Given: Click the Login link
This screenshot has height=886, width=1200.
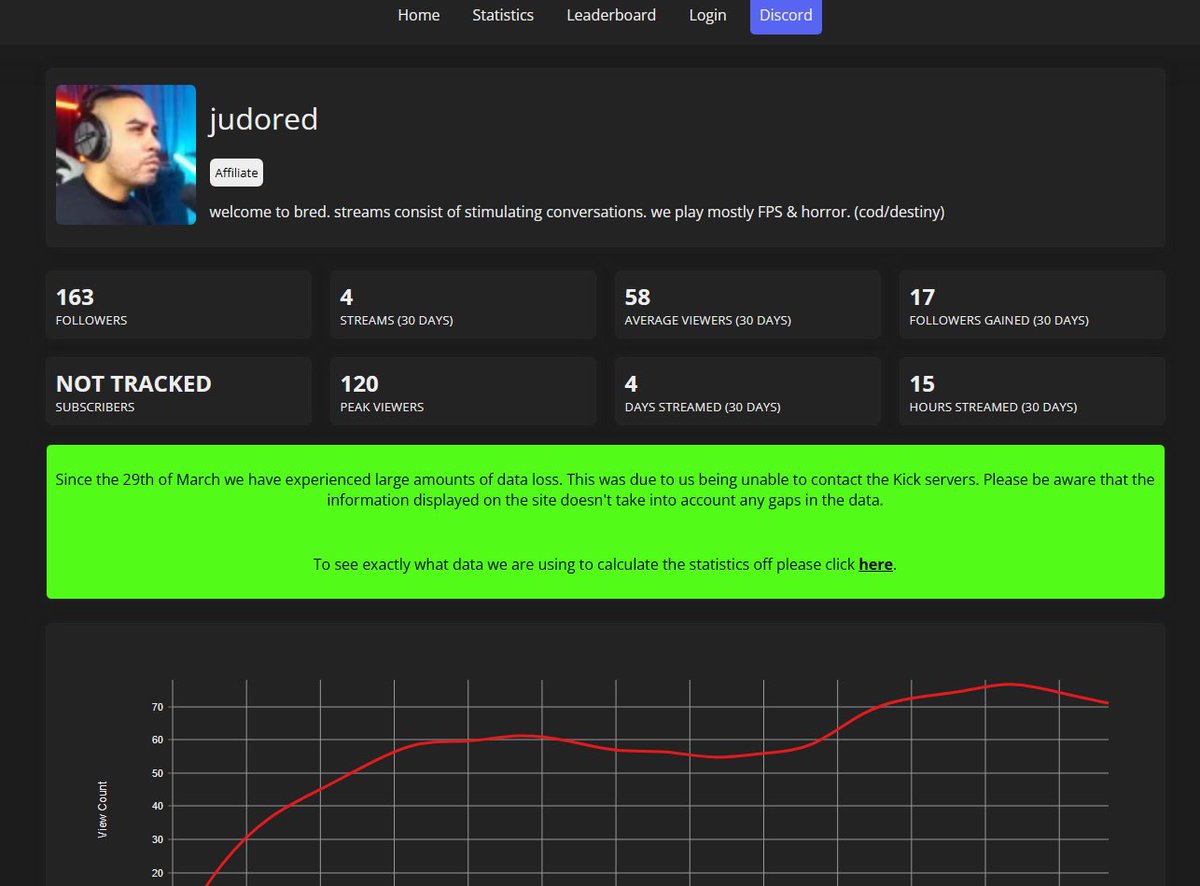Looking at the screenshot, I should (x=707, y=15).
